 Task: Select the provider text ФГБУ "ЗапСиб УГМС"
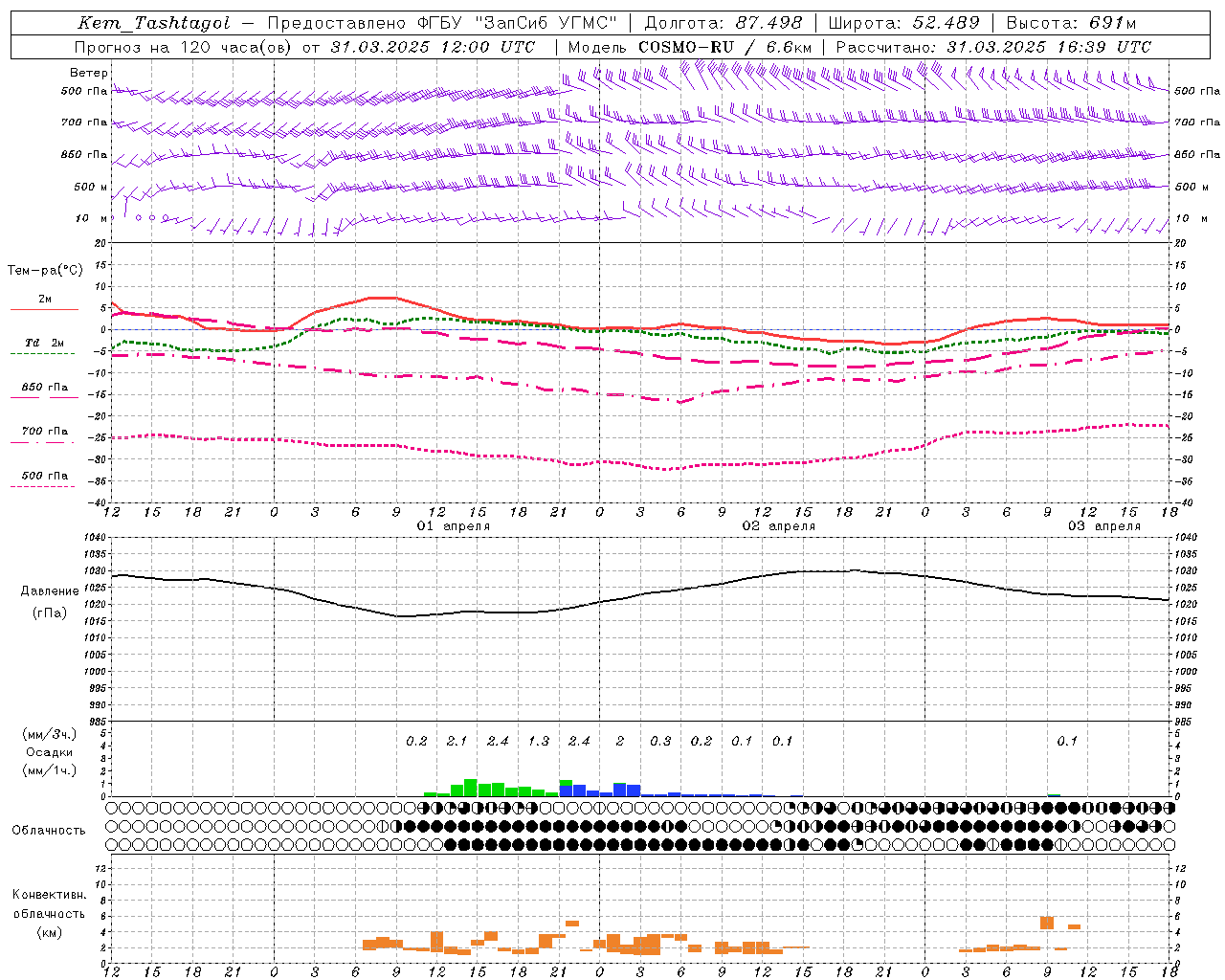[x=519, y=23]
